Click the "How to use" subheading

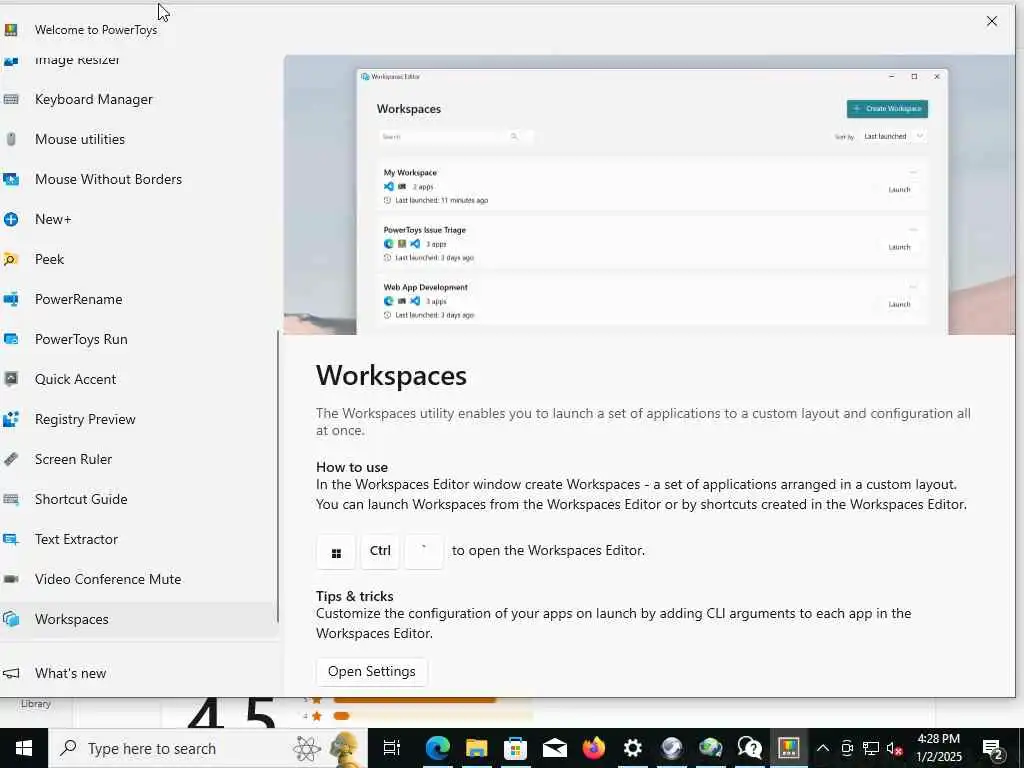pos(352,467)
